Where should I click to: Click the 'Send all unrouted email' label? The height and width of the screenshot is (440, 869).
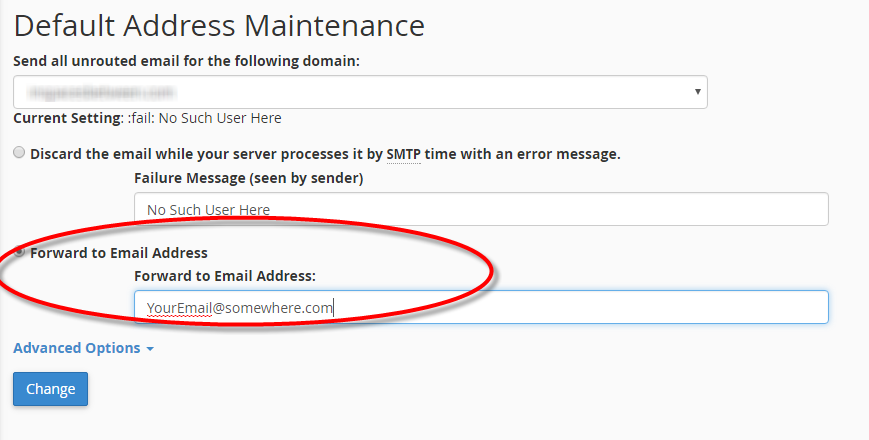click(186, 61)
